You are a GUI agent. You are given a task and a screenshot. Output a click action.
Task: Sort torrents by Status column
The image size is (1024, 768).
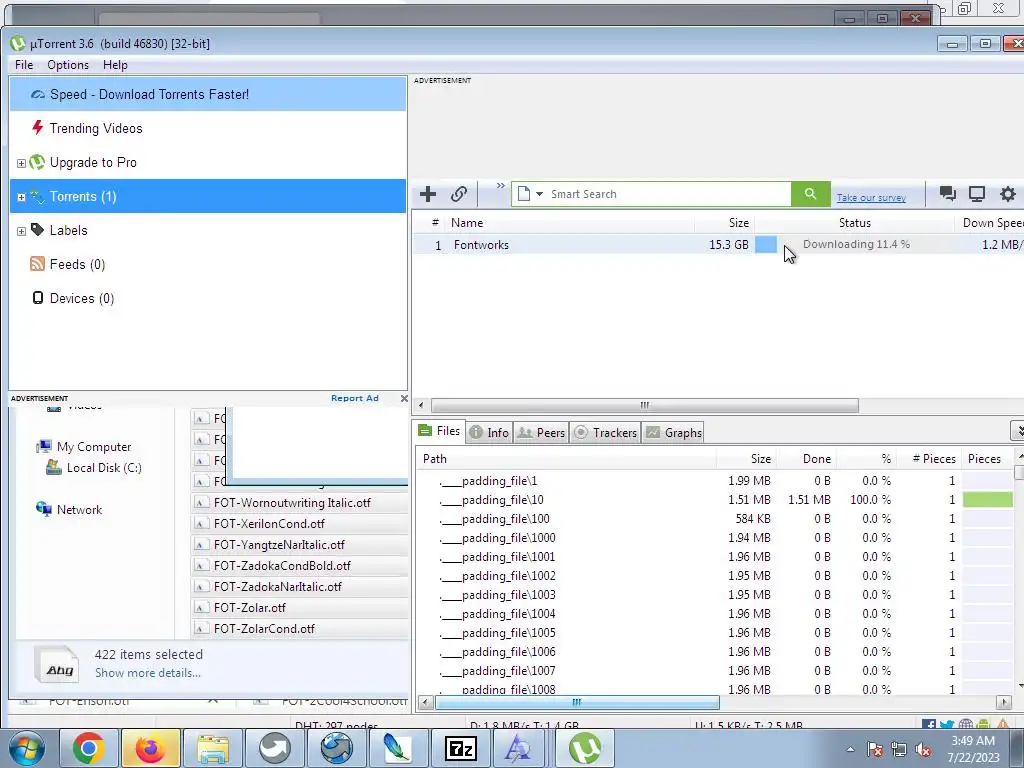pos(854,223)
